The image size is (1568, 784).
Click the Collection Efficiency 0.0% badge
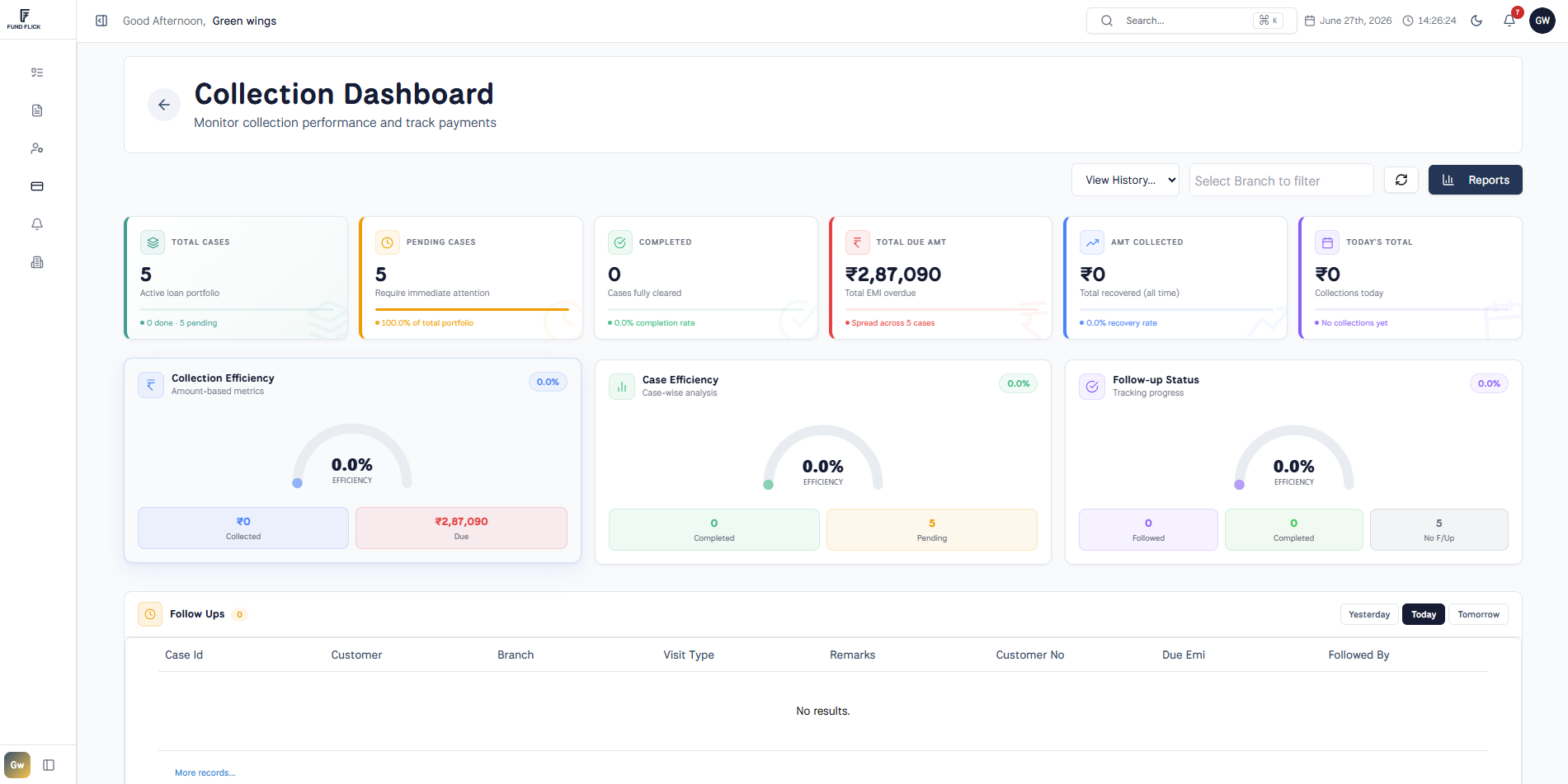pyautogui.click(x=548, y=382)
